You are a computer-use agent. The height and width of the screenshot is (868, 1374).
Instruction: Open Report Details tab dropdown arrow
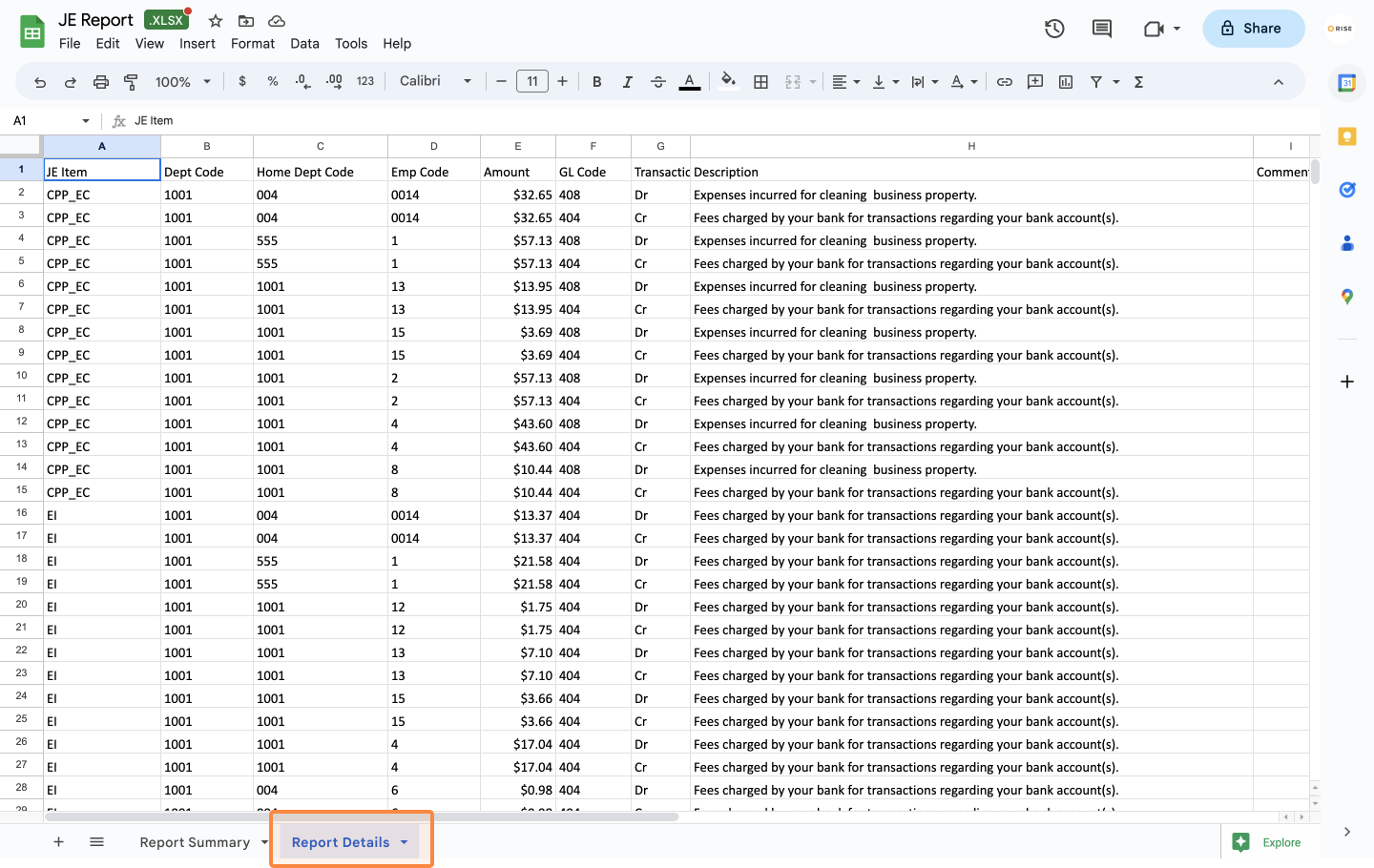click(405, 842)
